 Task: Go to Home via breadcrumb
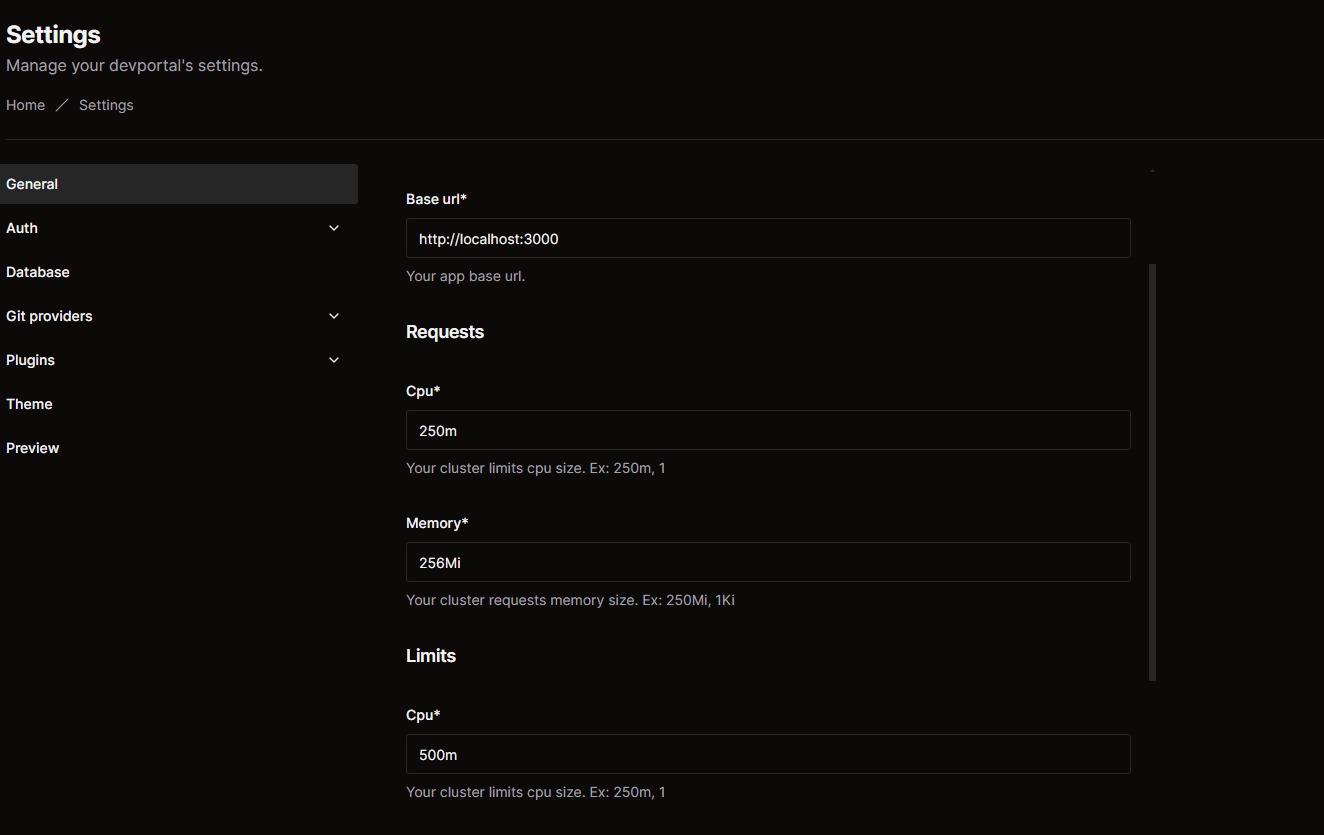point(25,105)
